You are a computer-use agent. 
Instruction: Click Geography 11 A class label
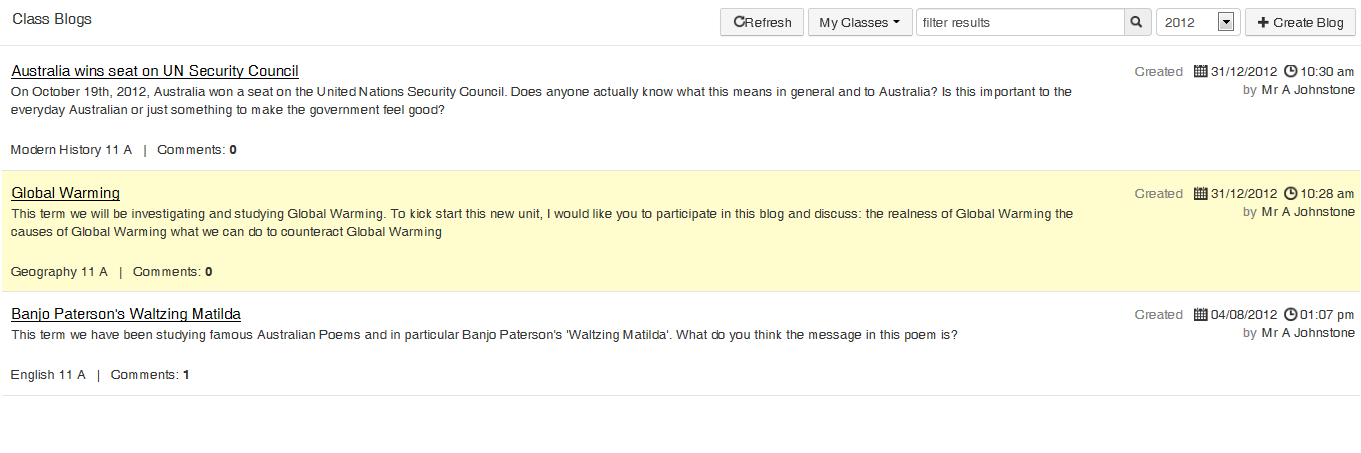click(59, 272)
